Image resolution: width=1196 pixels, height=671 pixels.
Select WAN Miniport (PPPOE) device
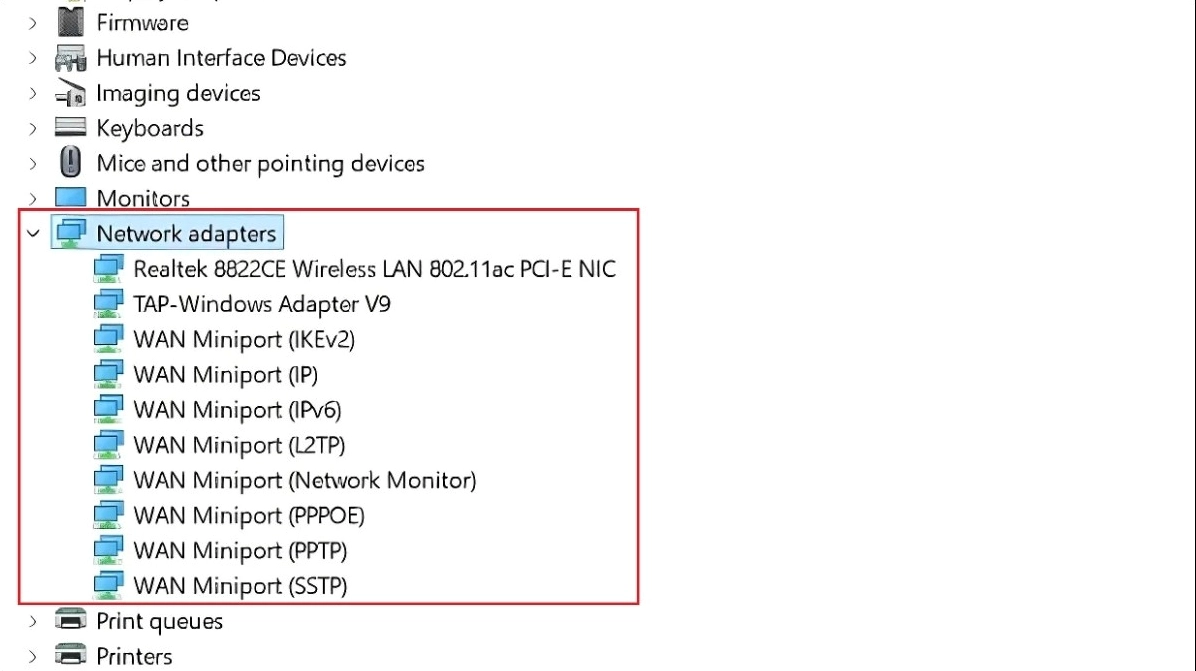coord(249,515)
